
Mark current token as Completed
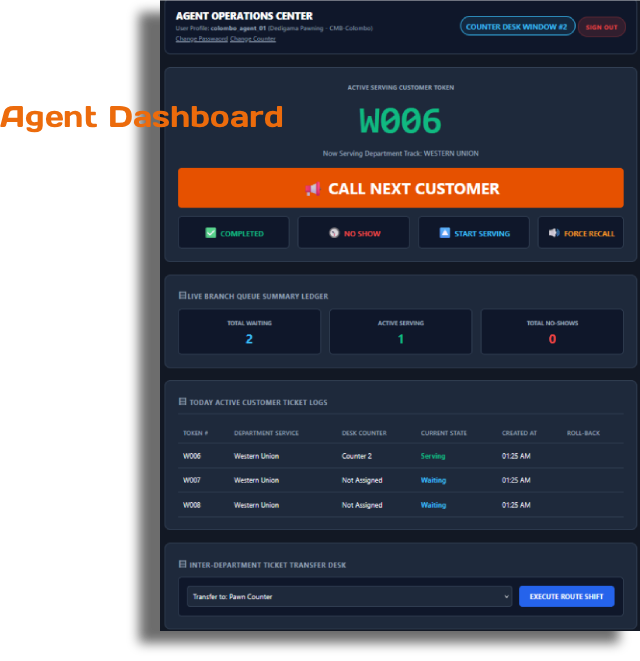click(x=234, y=233)
